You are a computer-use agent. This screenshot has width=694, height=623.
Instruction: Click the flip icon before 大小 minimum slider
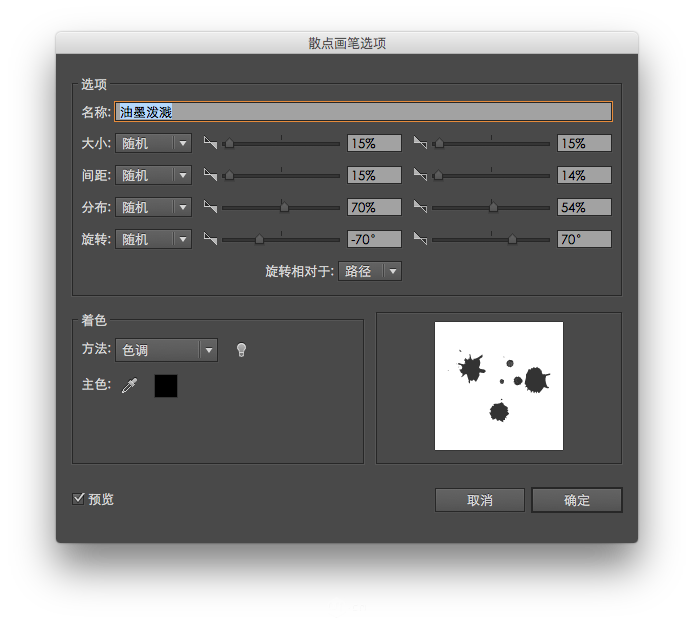210,142
